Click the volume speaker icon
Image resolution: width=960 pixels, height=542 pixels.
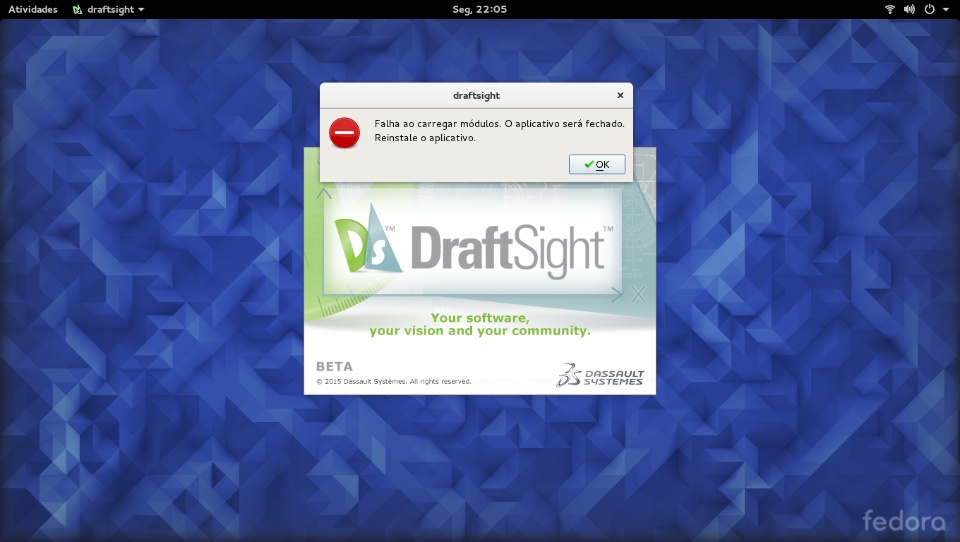pyautogui.click(x=909, y=9)
